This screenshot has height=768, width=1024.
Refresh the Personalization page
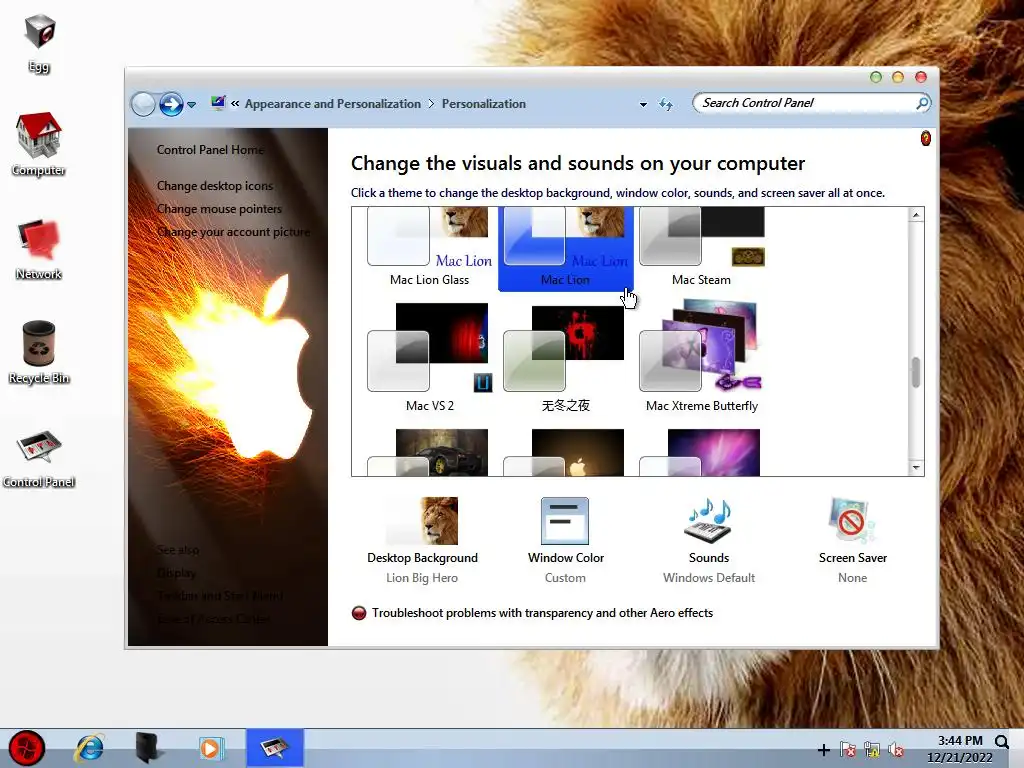(x=665, y=104)
